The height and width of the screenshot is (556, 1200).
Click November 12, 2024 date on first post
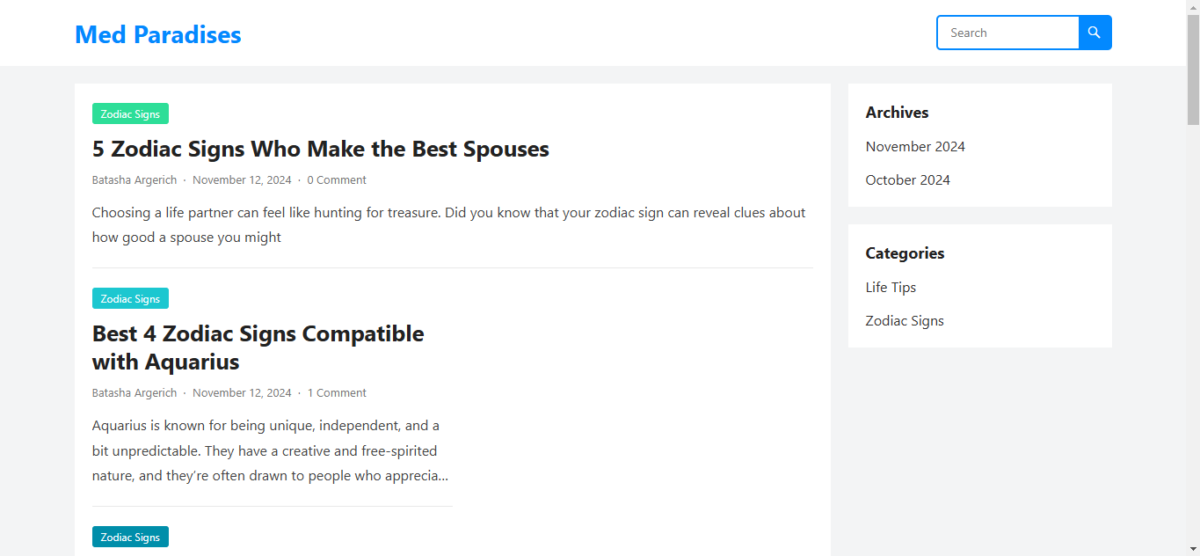tap(242, 180)
